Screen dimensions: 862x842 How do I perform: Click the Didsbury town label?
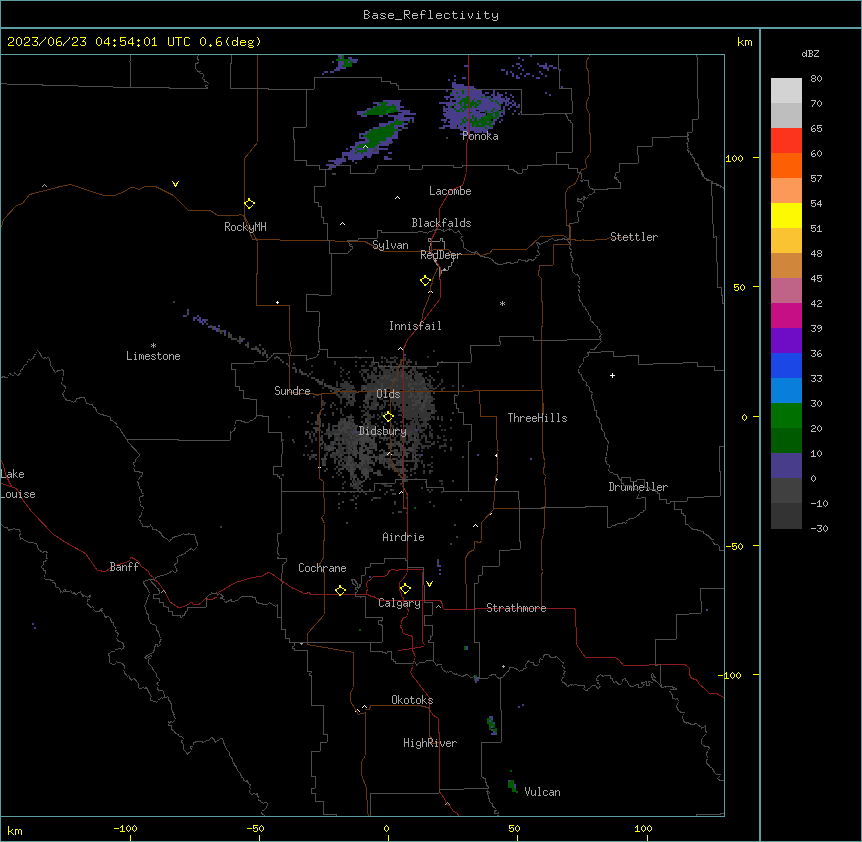pyautogui.click(x=383, y=431)
